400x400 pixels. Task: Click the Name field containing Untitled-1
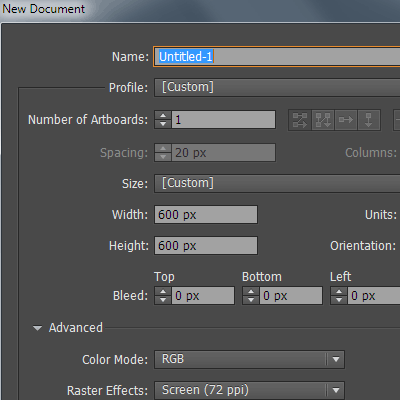point(277,57)
